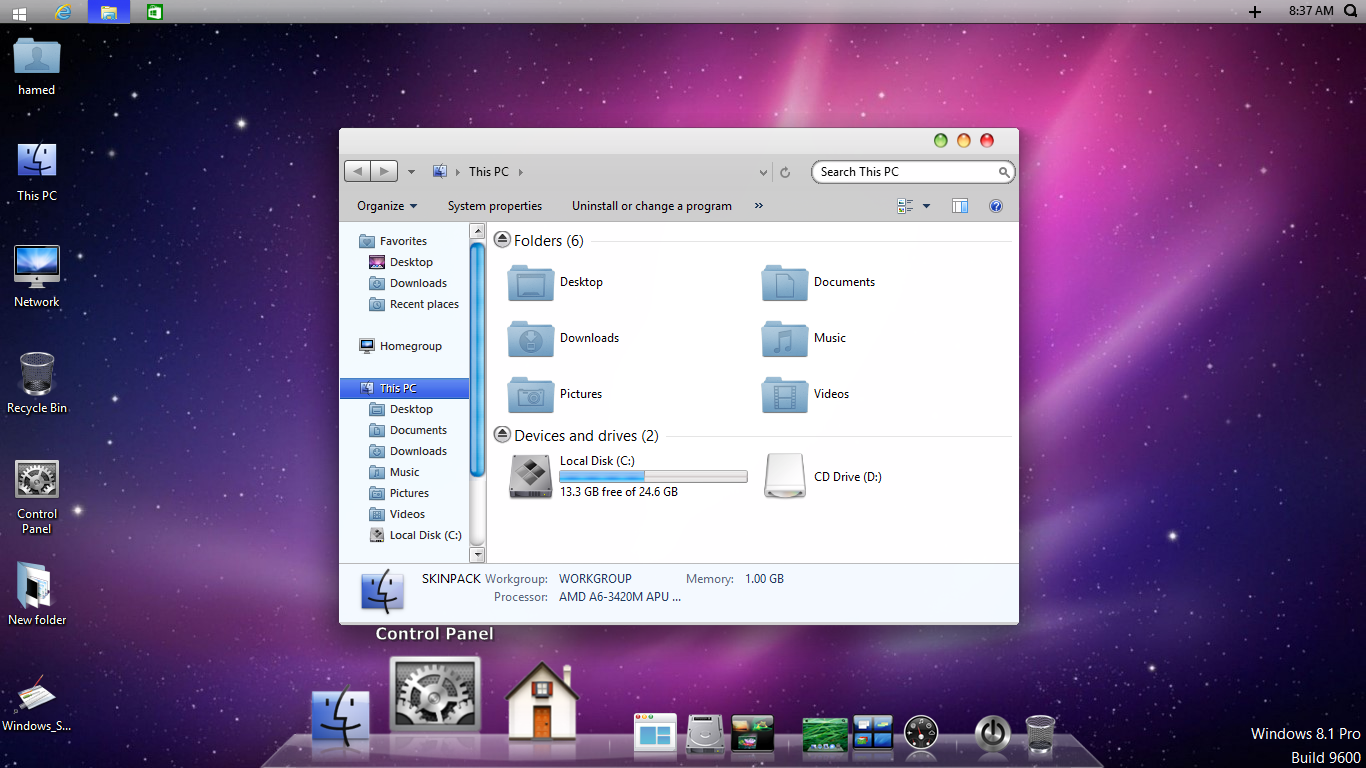Open the green desktop wallpaper dock icon
Screen dimensions: 1366x768
point(825,735)
